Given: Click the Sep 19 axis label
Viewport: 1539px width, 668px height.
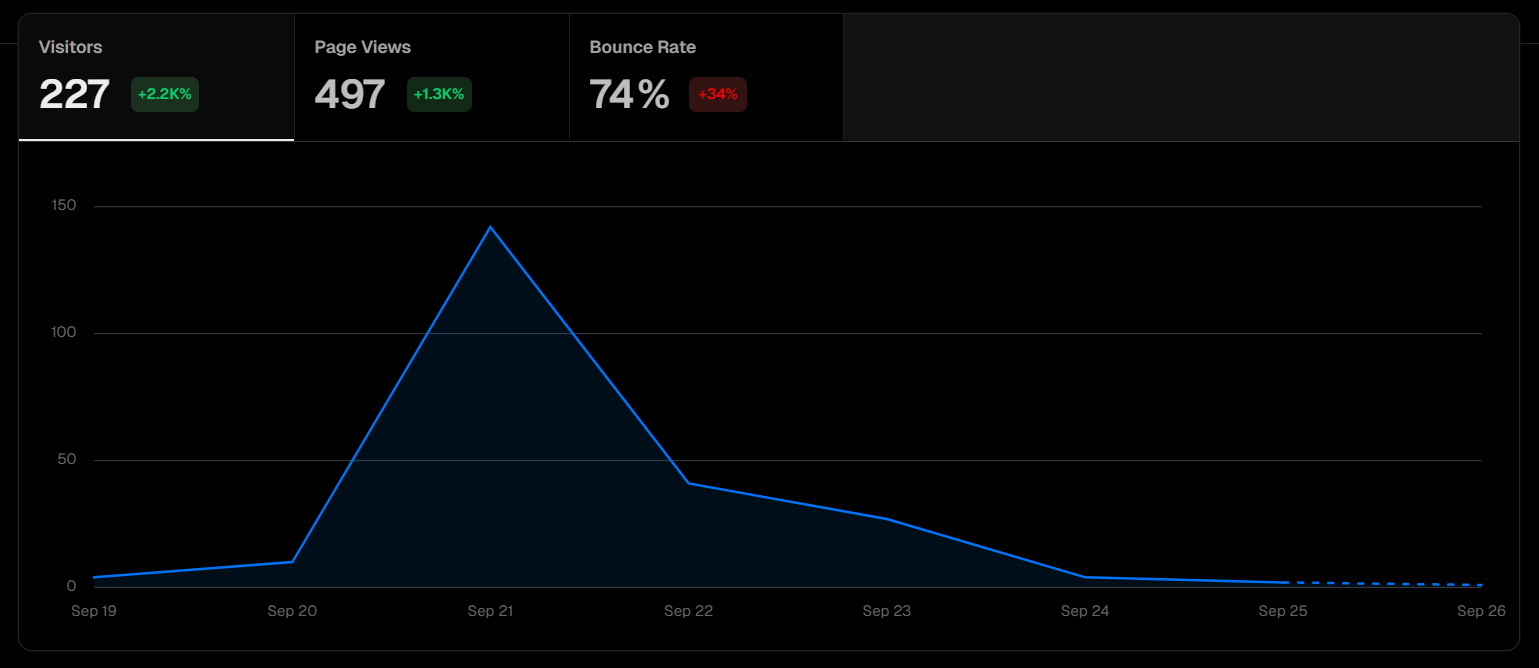Looking at the screenshot, I should [x=93, y=611].
